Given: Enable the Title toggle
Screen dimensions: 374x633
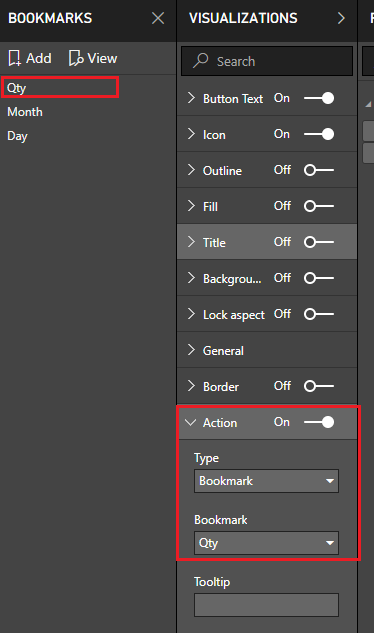Looking at the screenshot, I should coord(319,242).
